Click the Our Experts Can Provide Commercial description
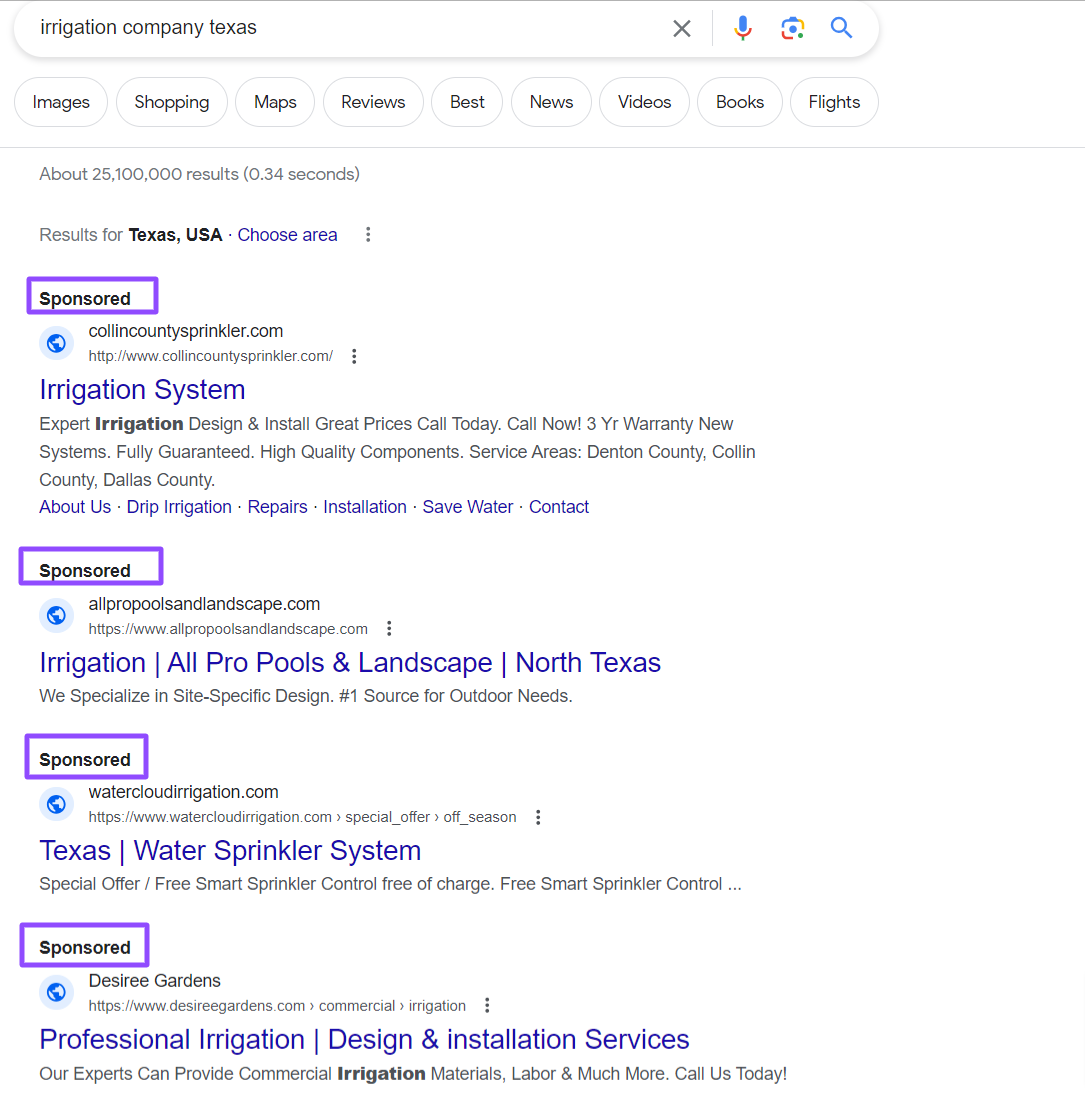The width and height of the screenshot is (1085, 1117). [x=413, y=1074]
